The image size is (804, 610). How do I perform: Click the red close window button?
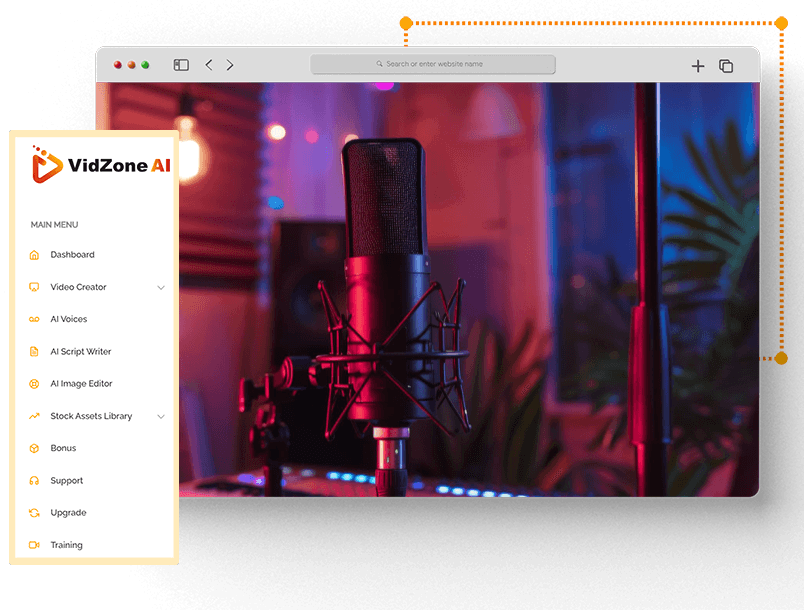click(x=118, y=65)
